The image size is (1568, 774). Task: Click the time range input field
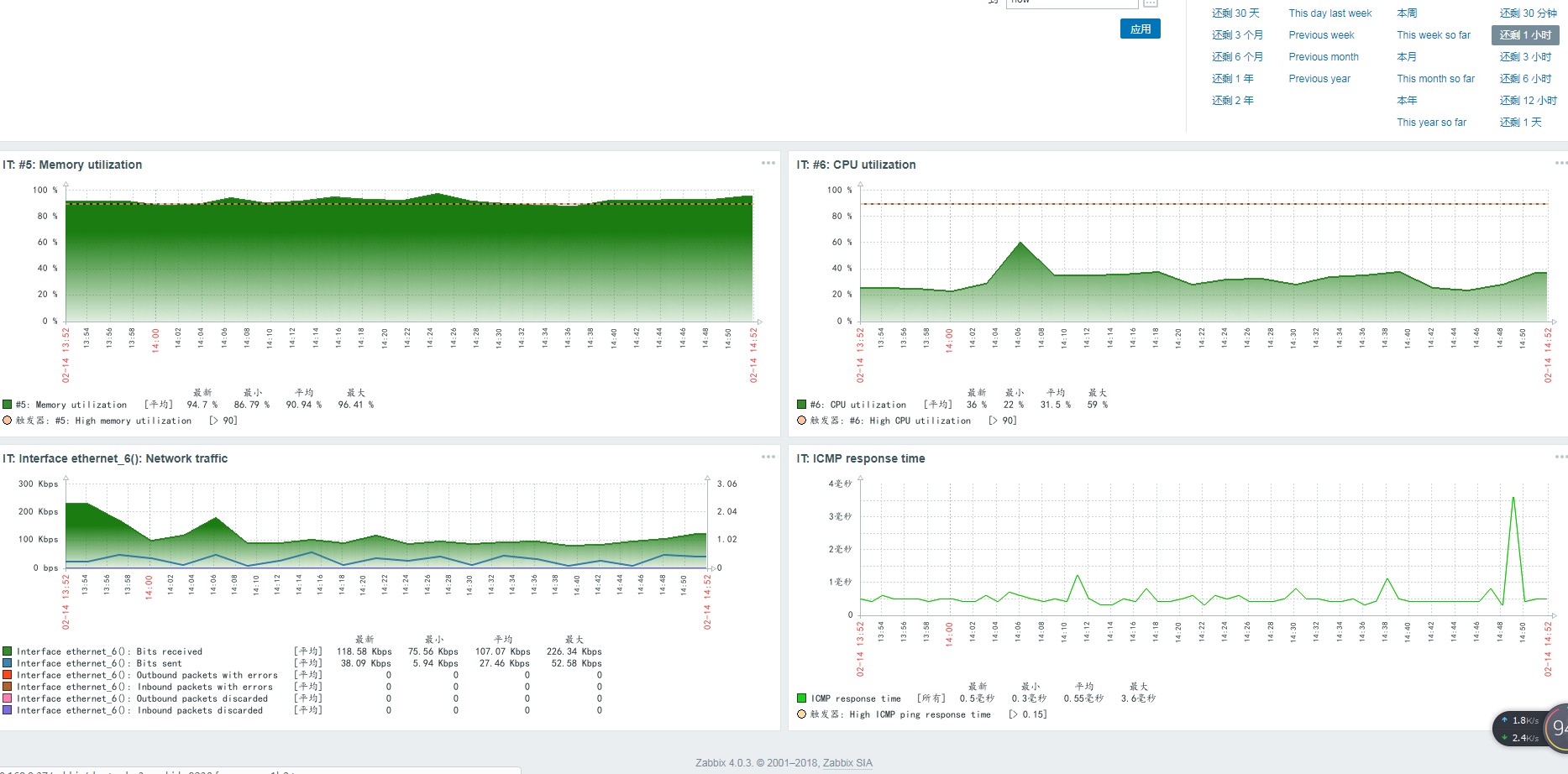(x=1072, y=3)
